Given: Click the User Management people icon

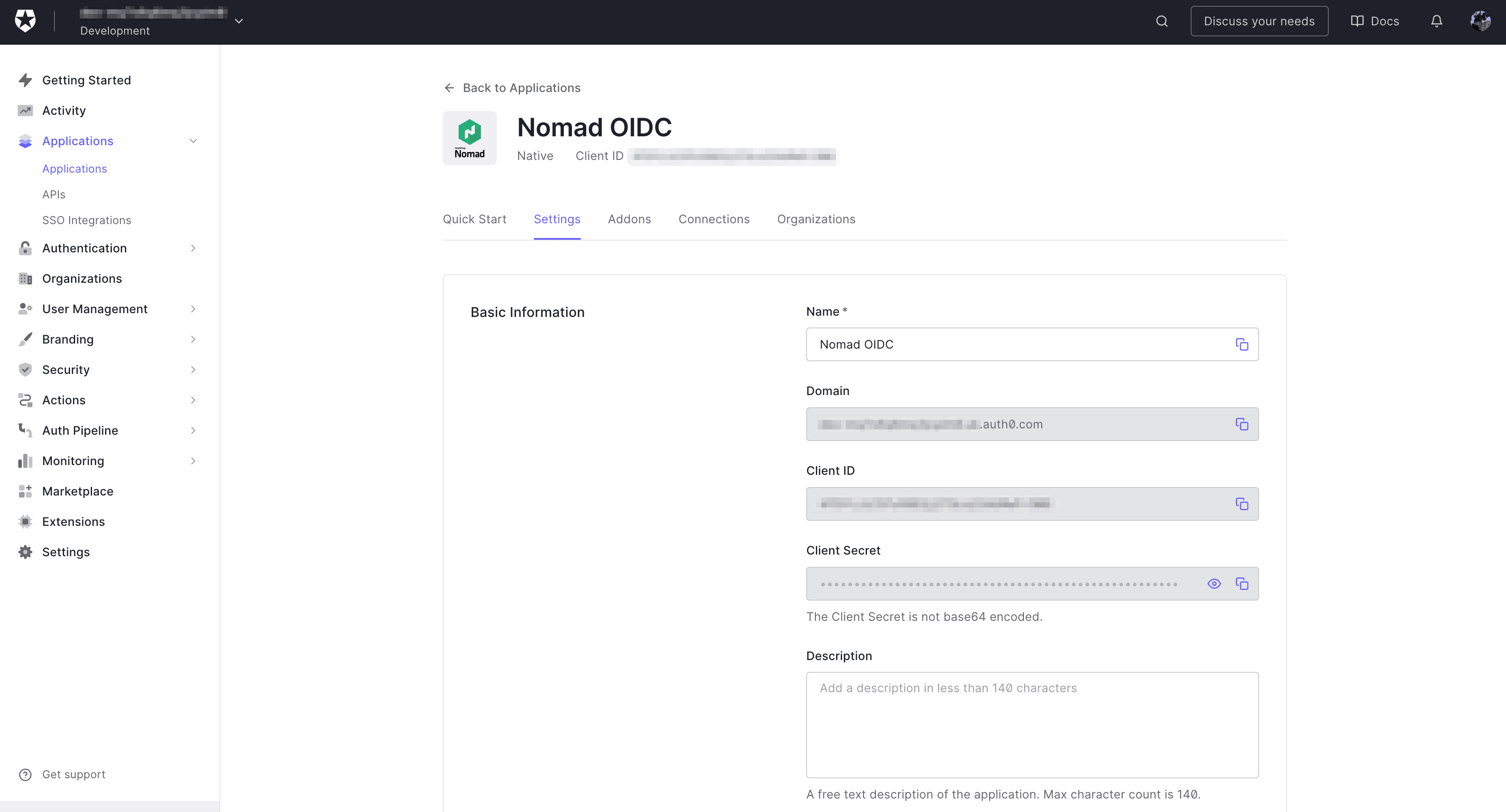Looking at the screenshot, I should coord(25,309).
